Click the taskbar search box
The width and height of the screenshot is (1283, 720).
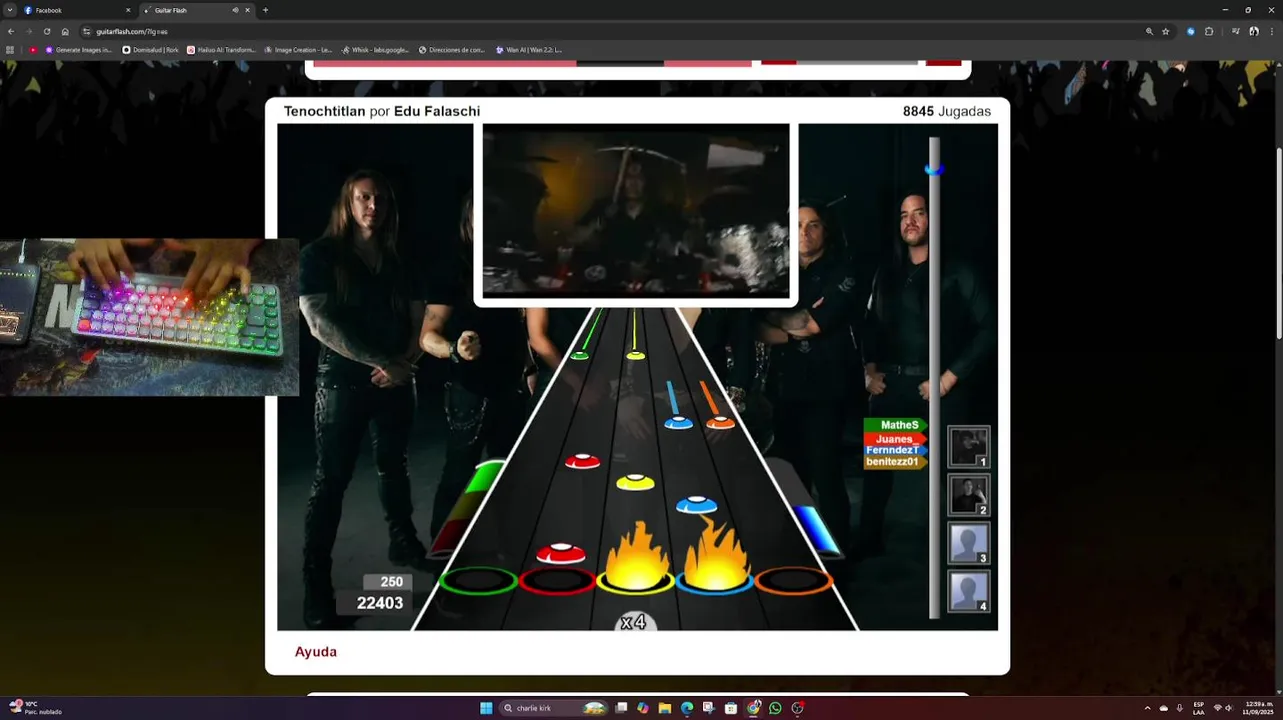pyautogui.click(x=555, y=708)
